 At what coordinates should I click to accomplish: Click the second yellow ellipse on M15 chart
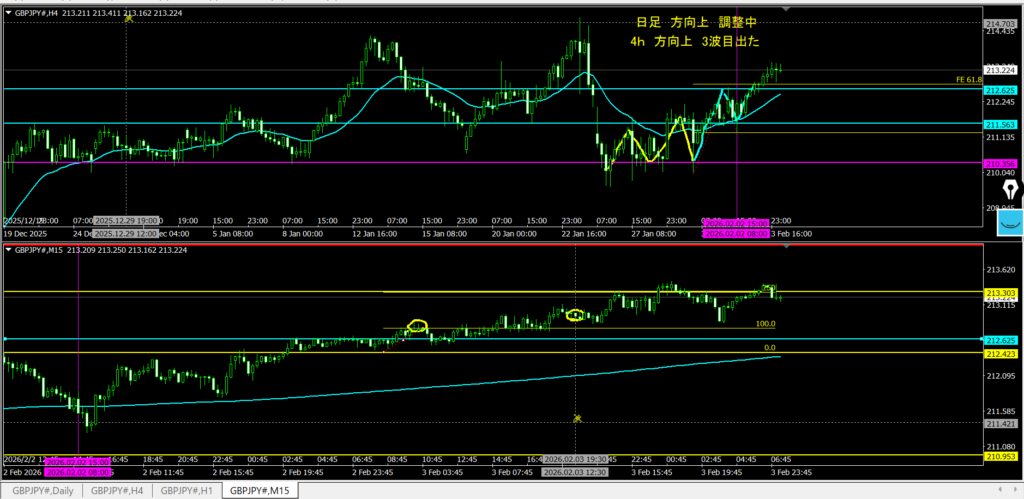(x=575, y=315)
